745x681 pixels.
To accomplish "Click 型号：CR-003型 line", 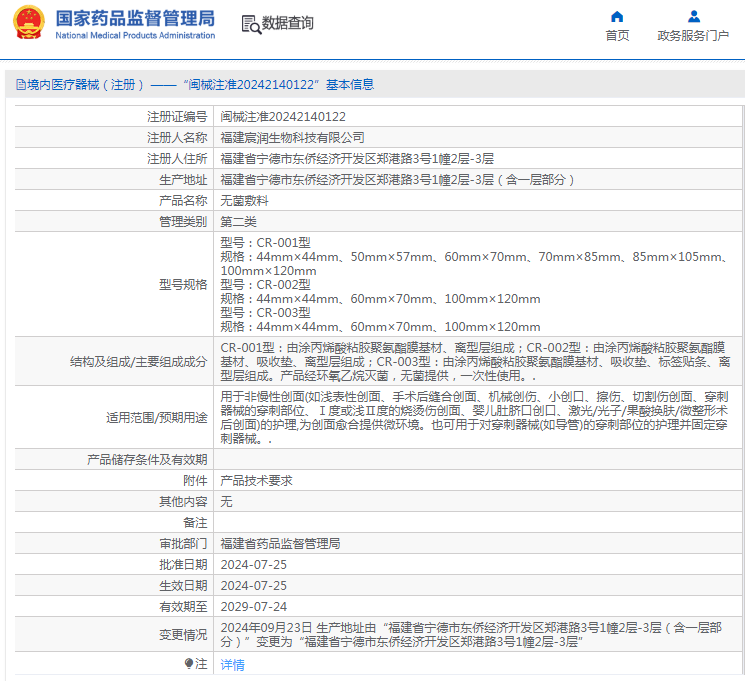I will point(265,313).
